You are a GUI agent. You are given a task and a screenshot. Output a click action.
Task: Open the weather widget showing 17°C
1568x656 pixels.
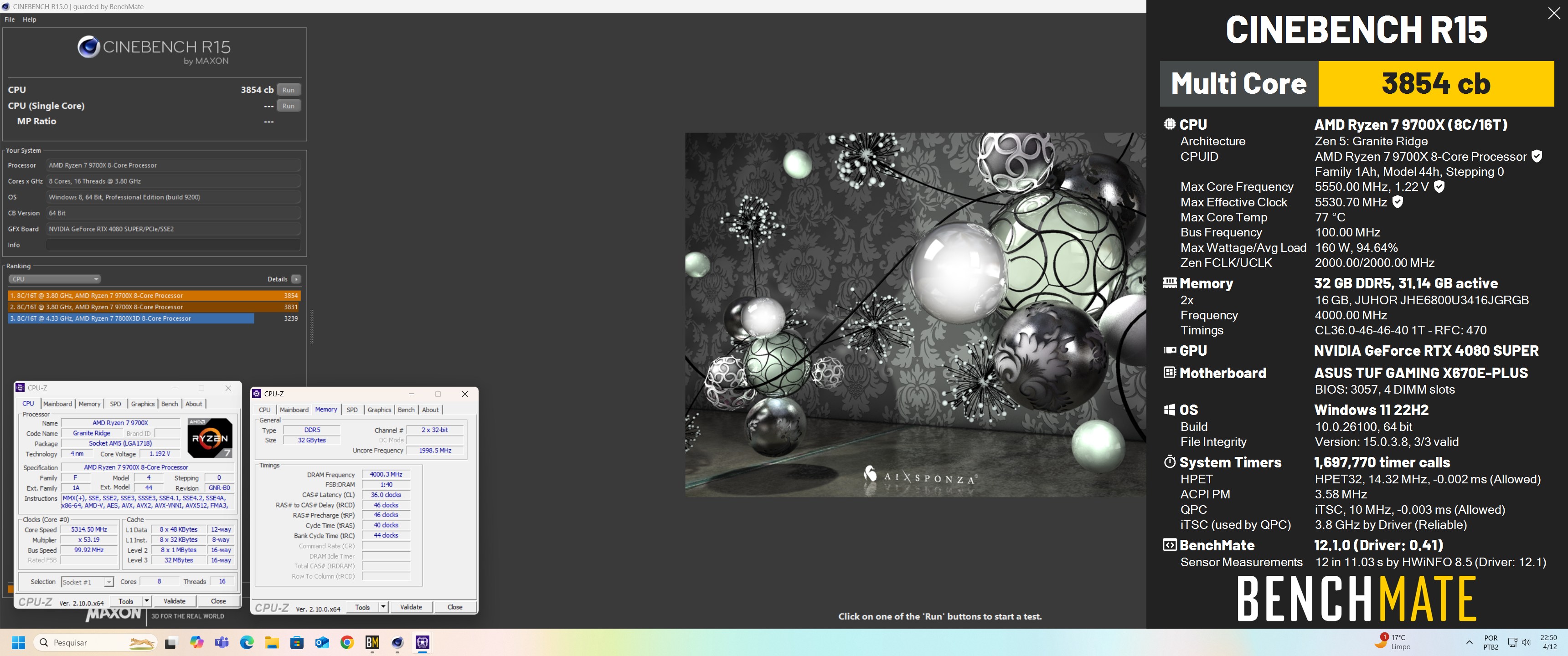[1393, 642]
